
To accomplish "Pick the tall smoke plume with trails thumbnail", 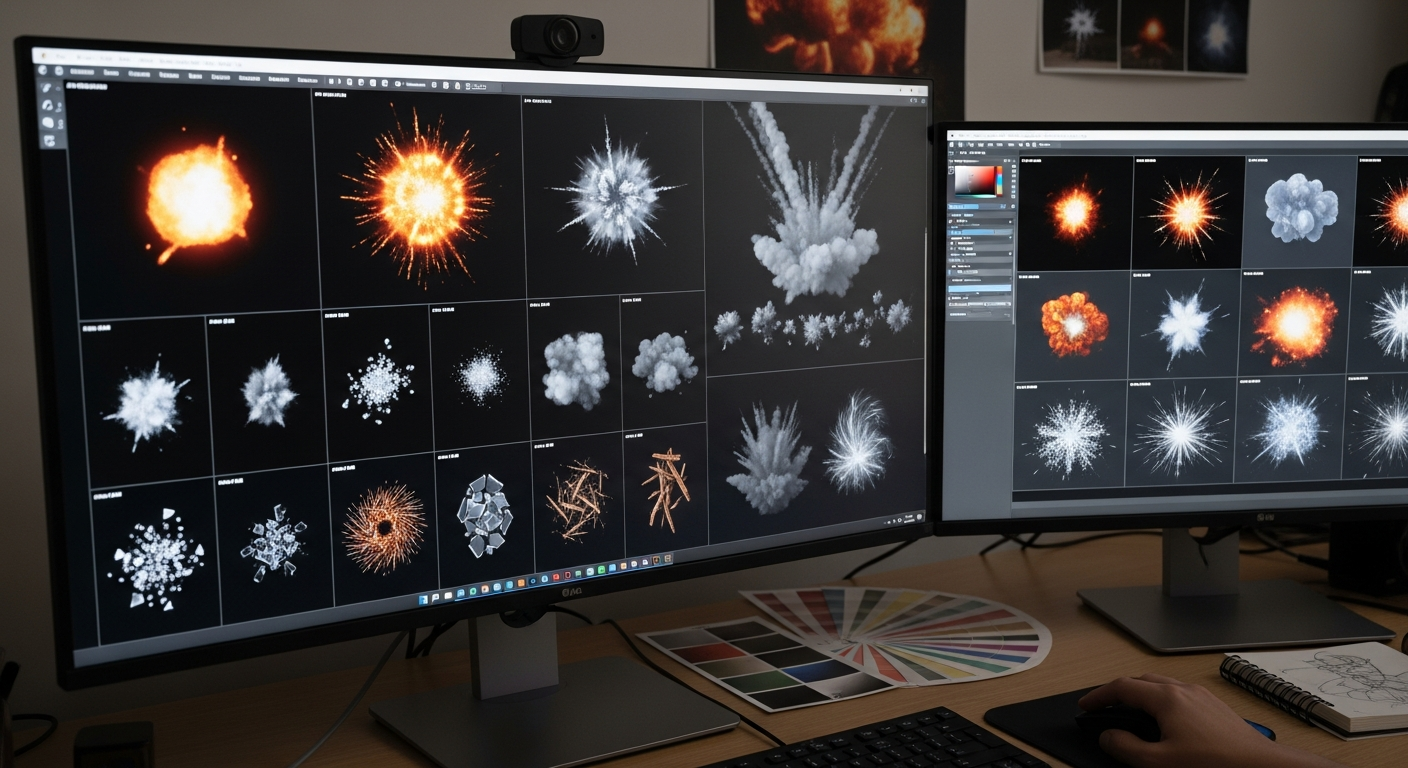I will (x=815, y=202).
